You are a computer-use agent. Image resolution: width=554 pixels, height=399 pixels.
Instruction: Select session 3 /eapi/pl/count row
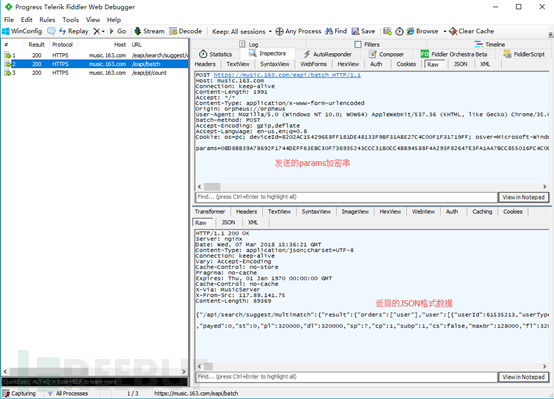click(x=95, y=73)
